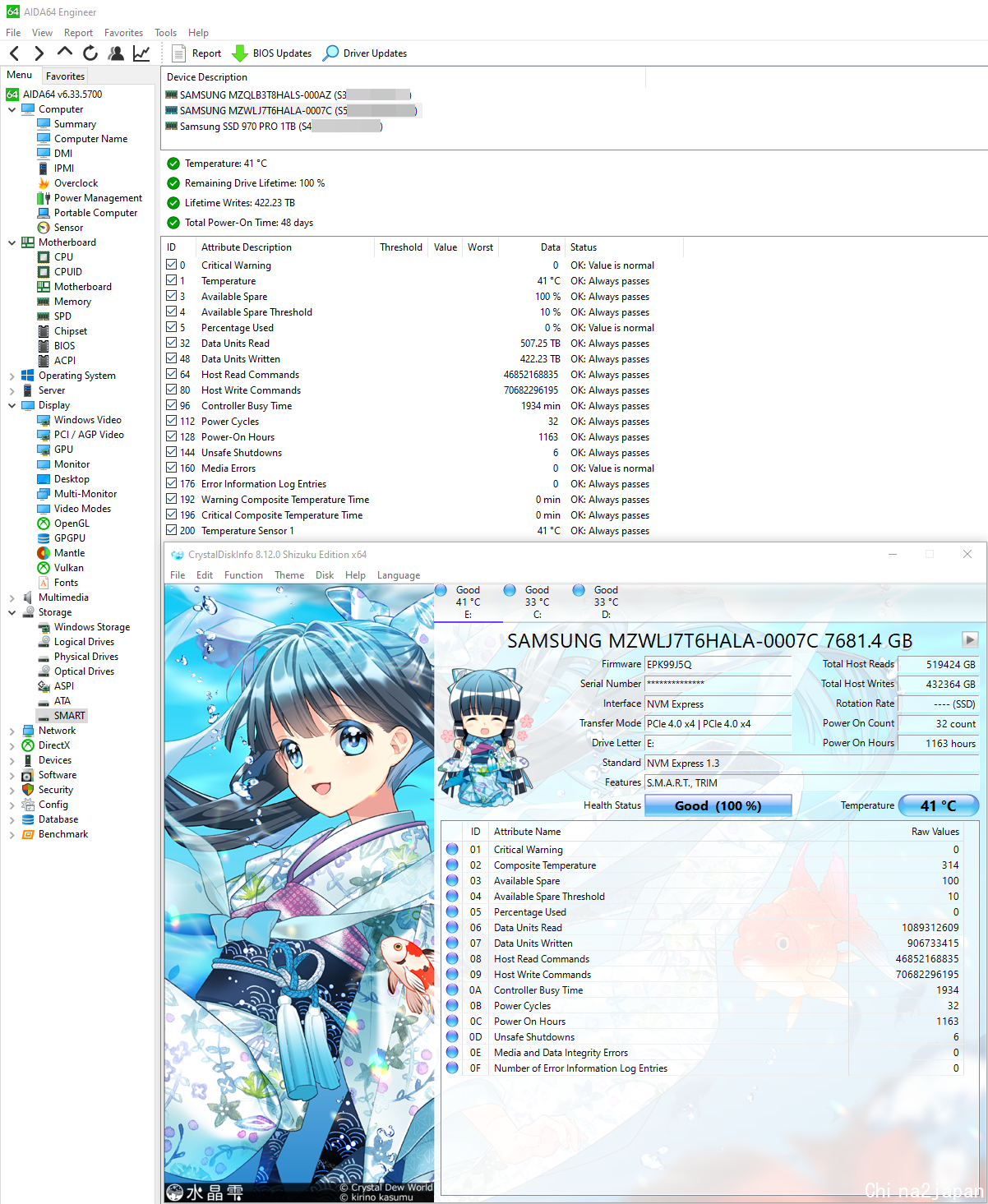Uncheck the Temperature Sensor 1 checkbox
Viewport: 988px width, 1204px height.
pyautogui.click(x=172, y=530)
